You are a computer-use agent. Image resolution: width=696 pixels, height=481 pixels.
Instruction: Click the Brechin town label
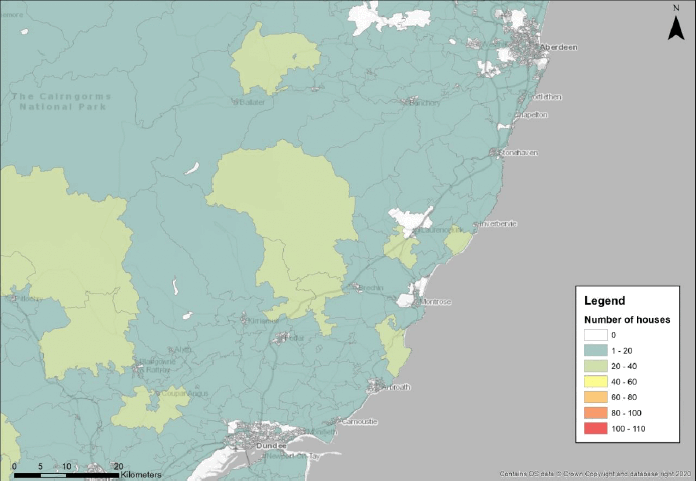point(371,288)
